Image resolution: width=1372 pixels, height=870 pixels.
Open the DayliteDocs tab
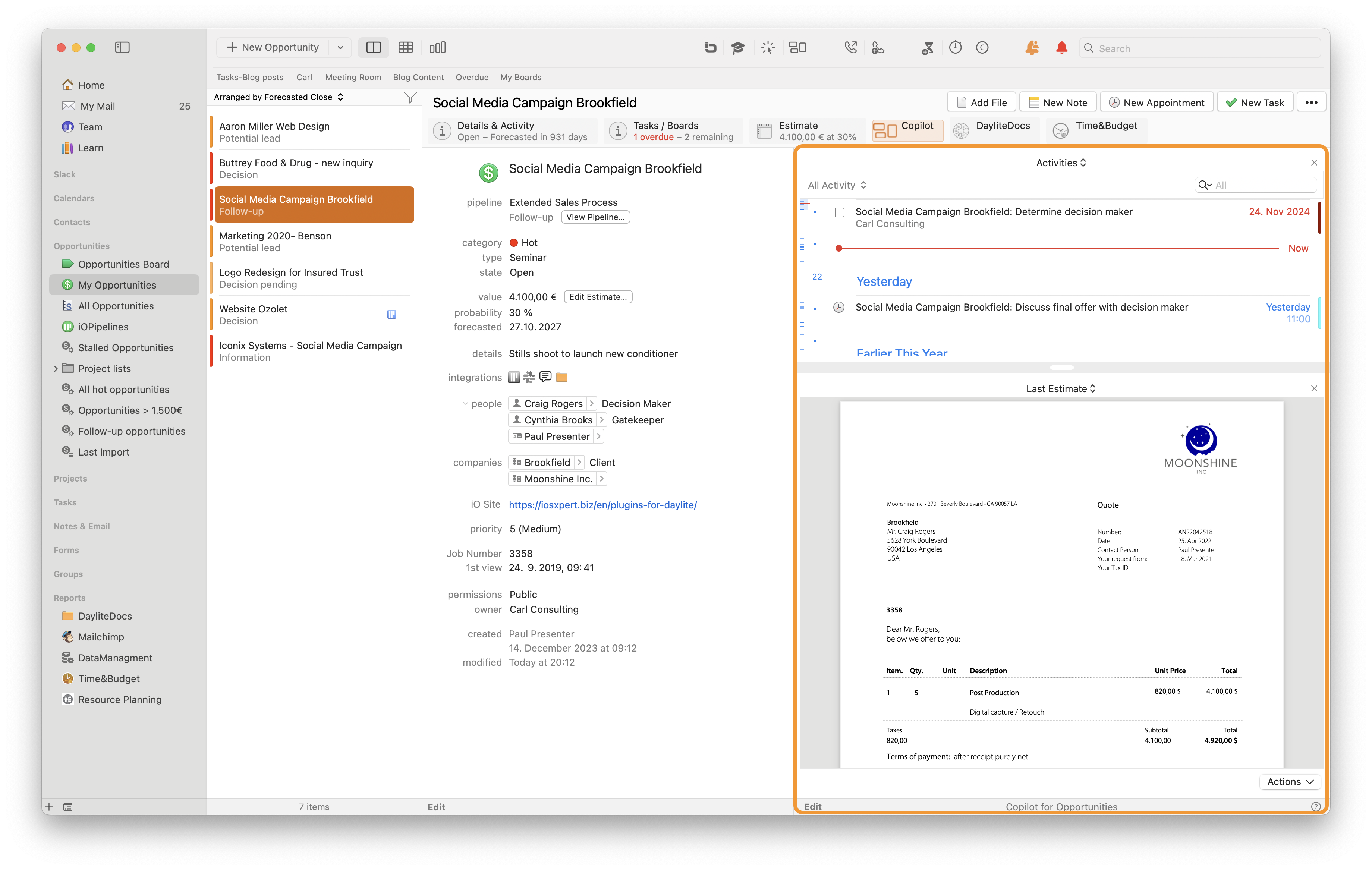pos(994,131)
